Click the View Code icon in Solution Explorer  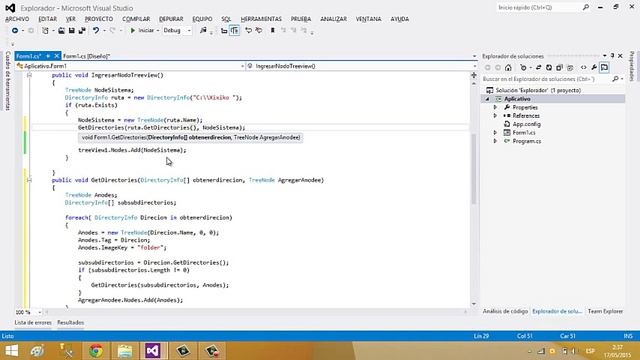click(x=584, y=68)
